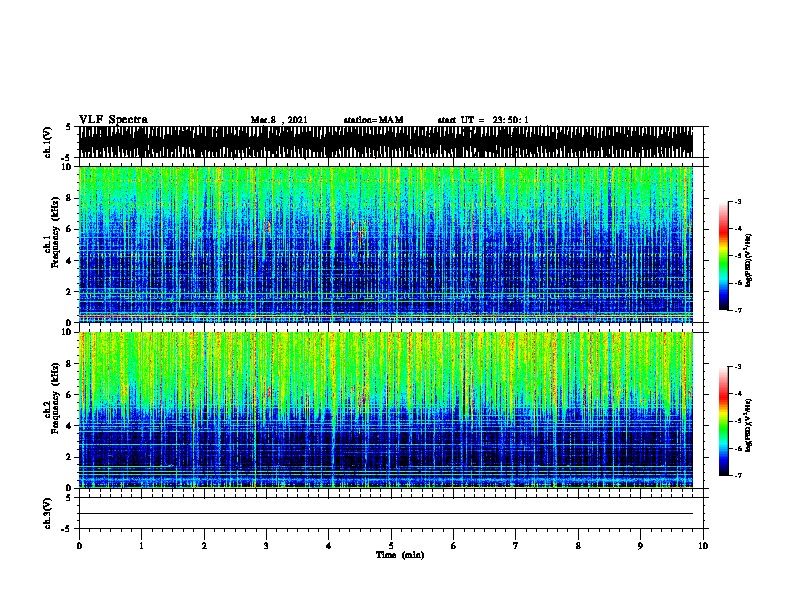Click the "10" tick label at the top of ch.2 frequency axis

[x=67, y=332]
